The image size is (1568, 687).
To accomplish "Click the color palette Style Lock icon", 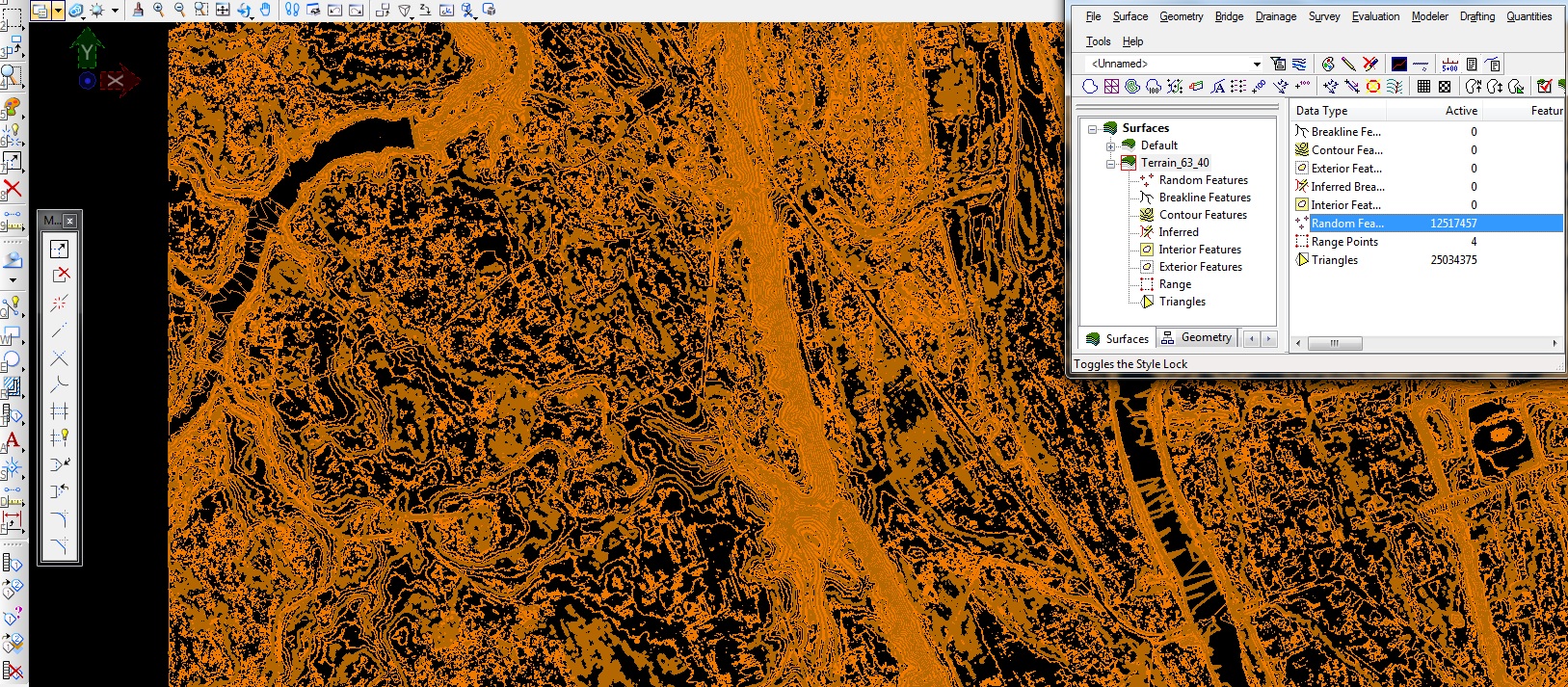I will [x=1328, y=64].
